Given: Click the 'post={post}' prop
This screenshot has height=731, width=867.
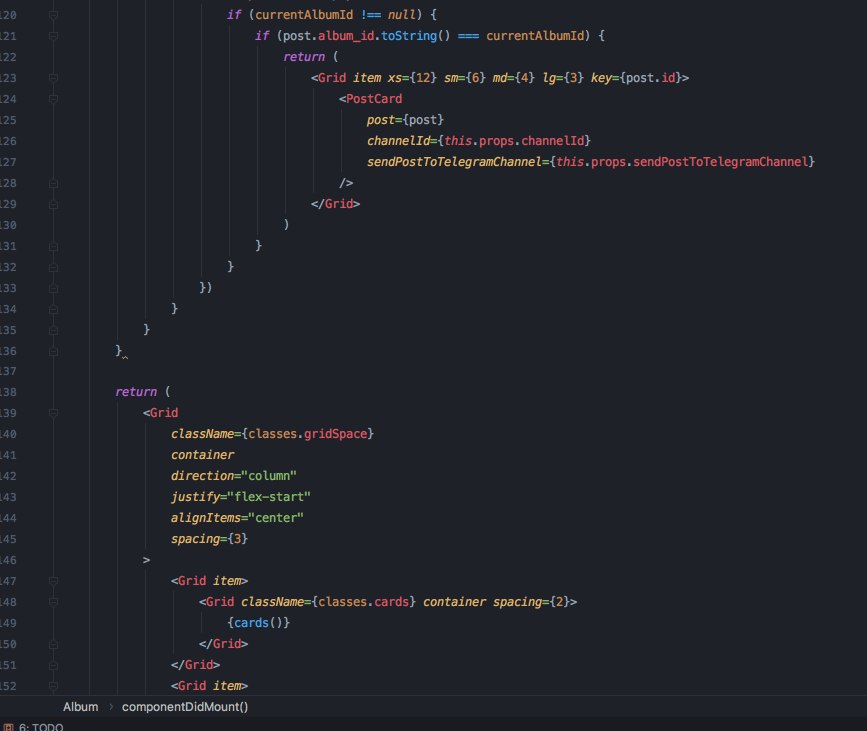Looking at the screenshot, I should tap(405, 120).
